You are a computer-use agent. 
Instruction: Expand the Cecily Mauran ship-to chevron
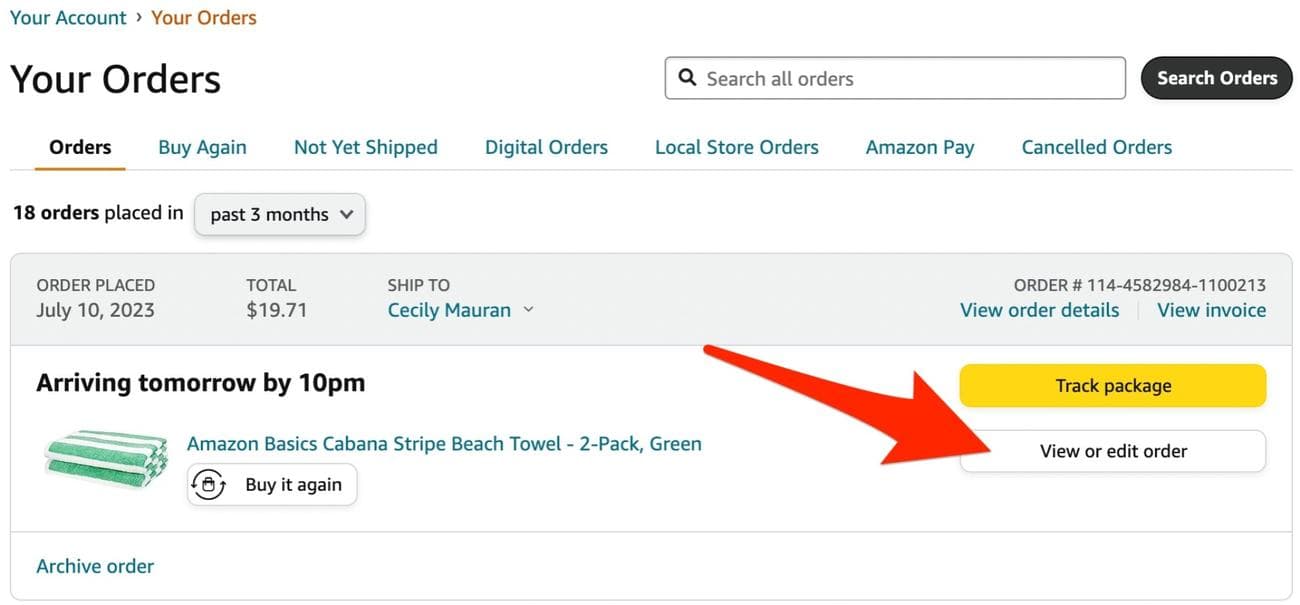(528, 310)
